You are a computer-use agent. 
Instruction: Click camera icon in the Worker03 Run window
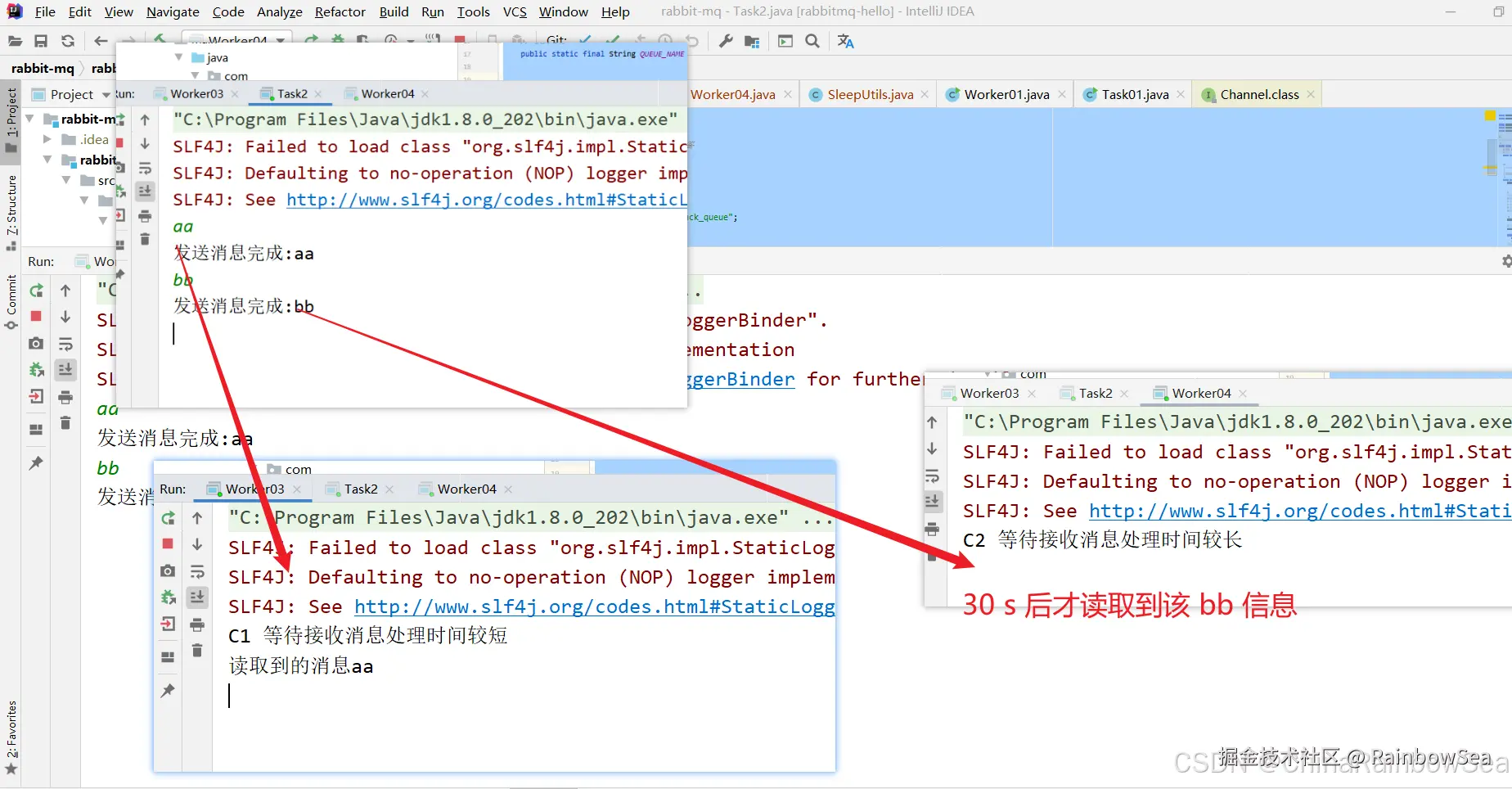[x=168, y=571]
